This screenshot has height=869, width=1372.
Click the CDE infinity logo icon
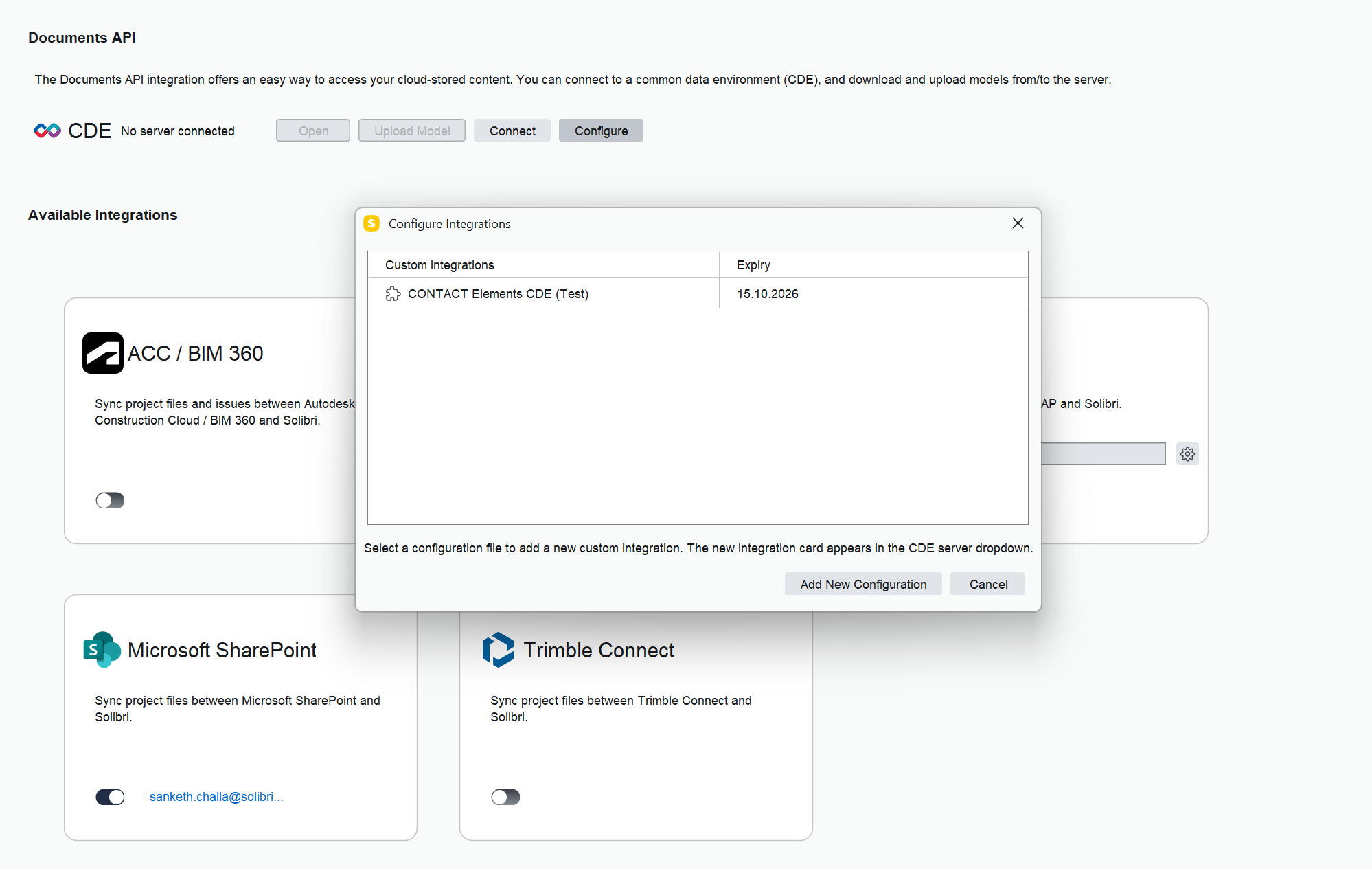[x=47, y=131]
